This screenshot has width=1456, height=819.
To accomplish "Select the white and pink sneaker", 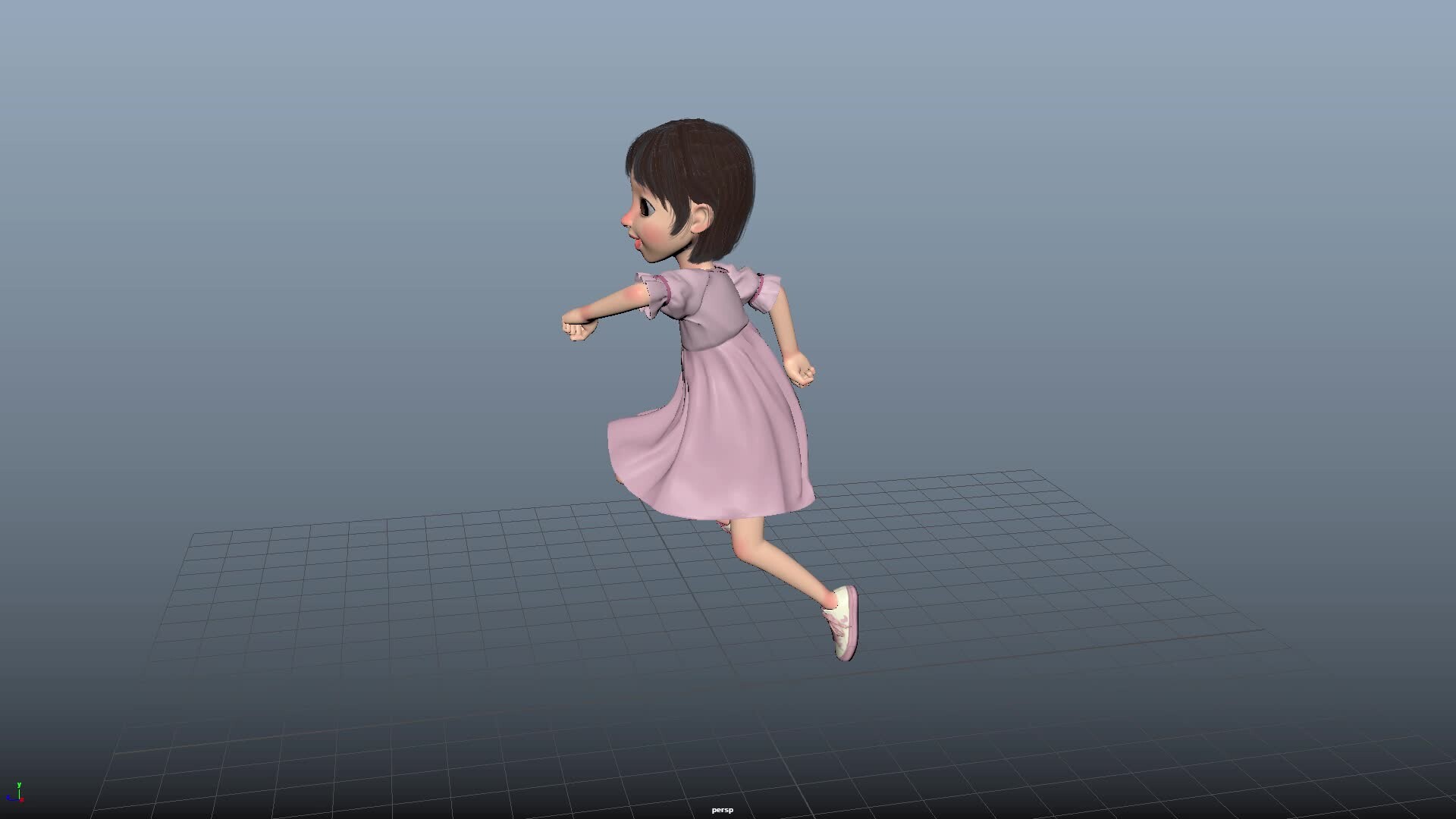I will tap(845, 623).
